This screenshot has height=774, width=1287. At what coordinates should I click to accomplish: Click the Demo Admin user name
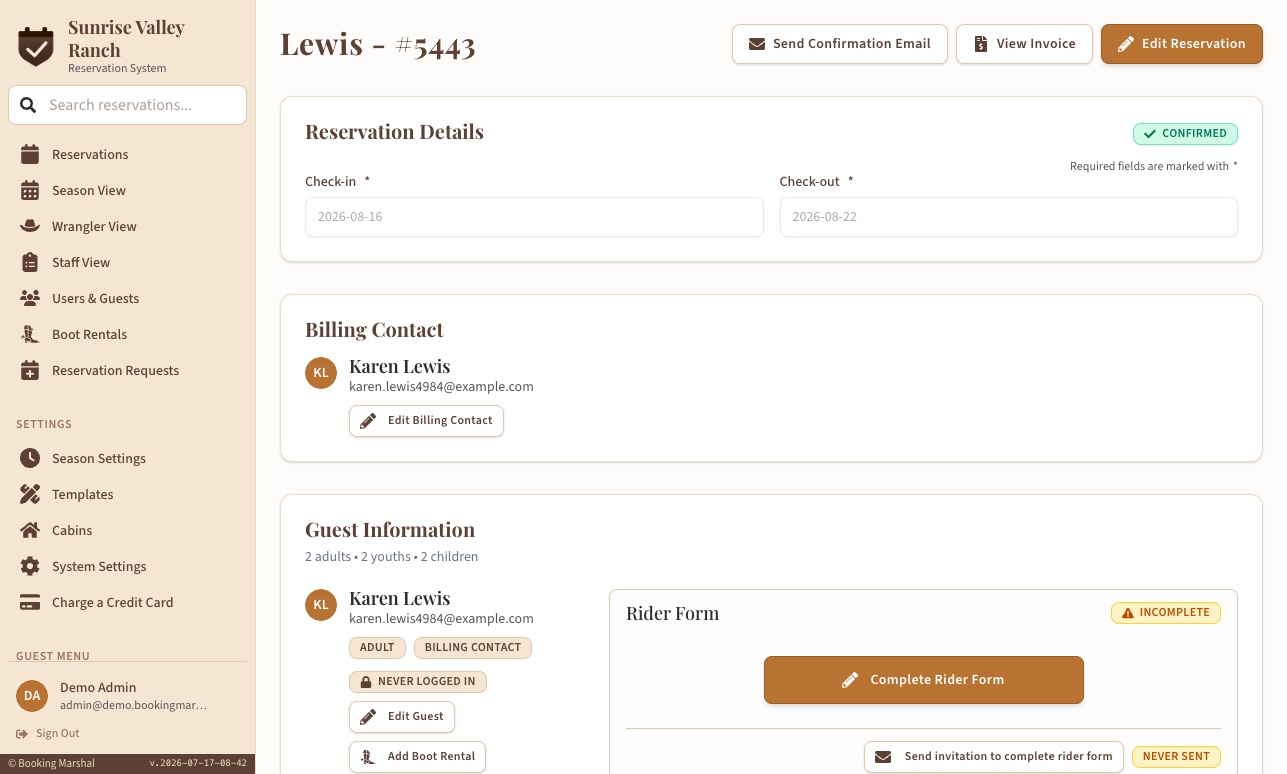[x=98, y=688]
